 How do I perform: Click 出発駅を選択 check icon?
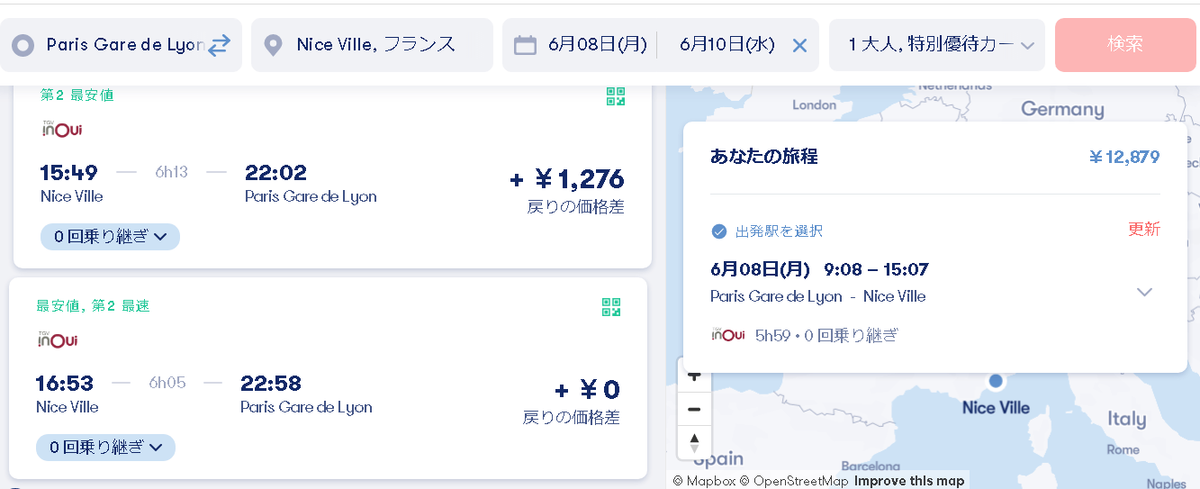pos(718,231)
